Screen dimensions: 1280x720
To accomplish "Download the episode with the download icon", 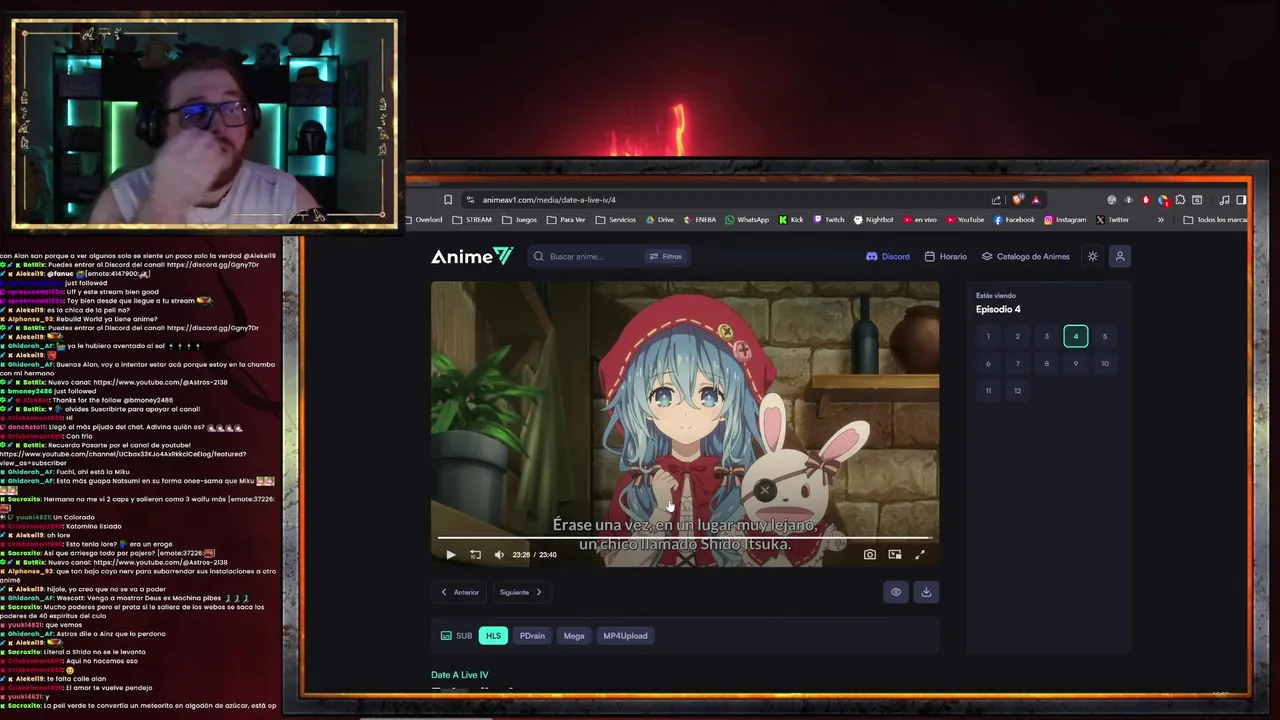I will coord(926,592).
